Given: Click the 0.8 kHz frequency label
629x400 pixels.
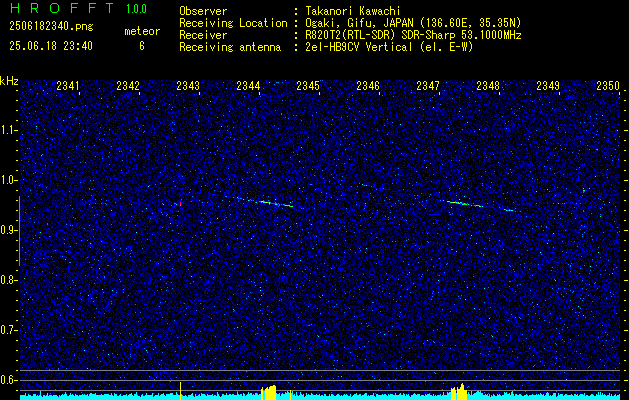Looking at the screenshot, I should [8, 280].
